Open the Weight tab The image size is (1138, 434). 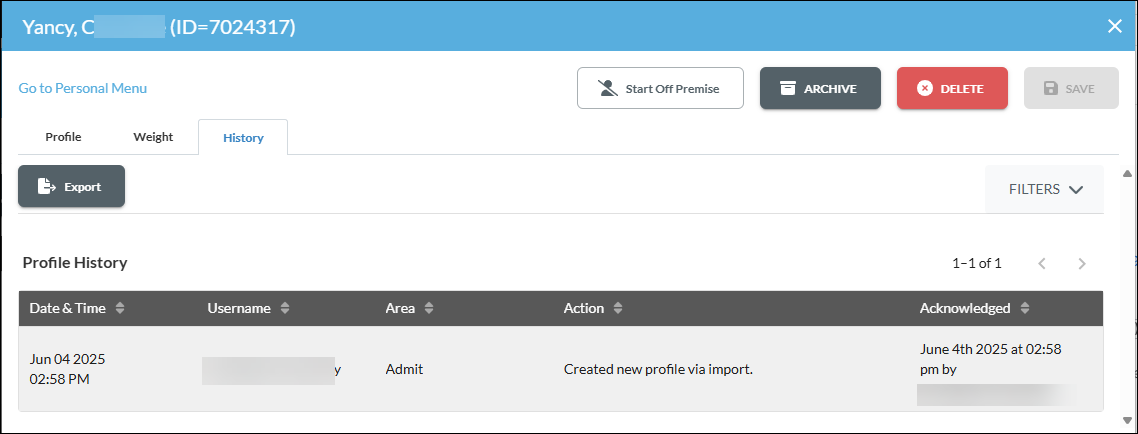pos(153,137)
